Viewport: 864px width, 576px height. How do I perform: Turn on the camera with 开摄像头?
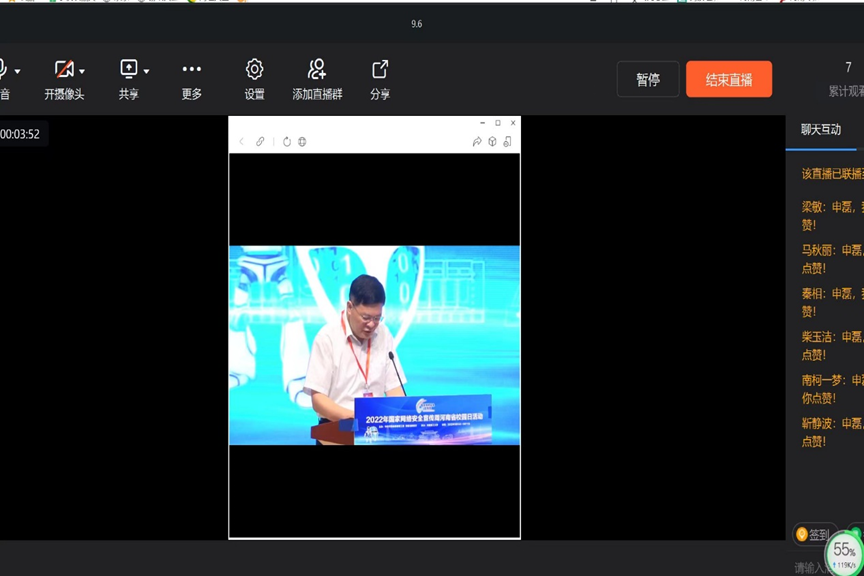point(64,70)
